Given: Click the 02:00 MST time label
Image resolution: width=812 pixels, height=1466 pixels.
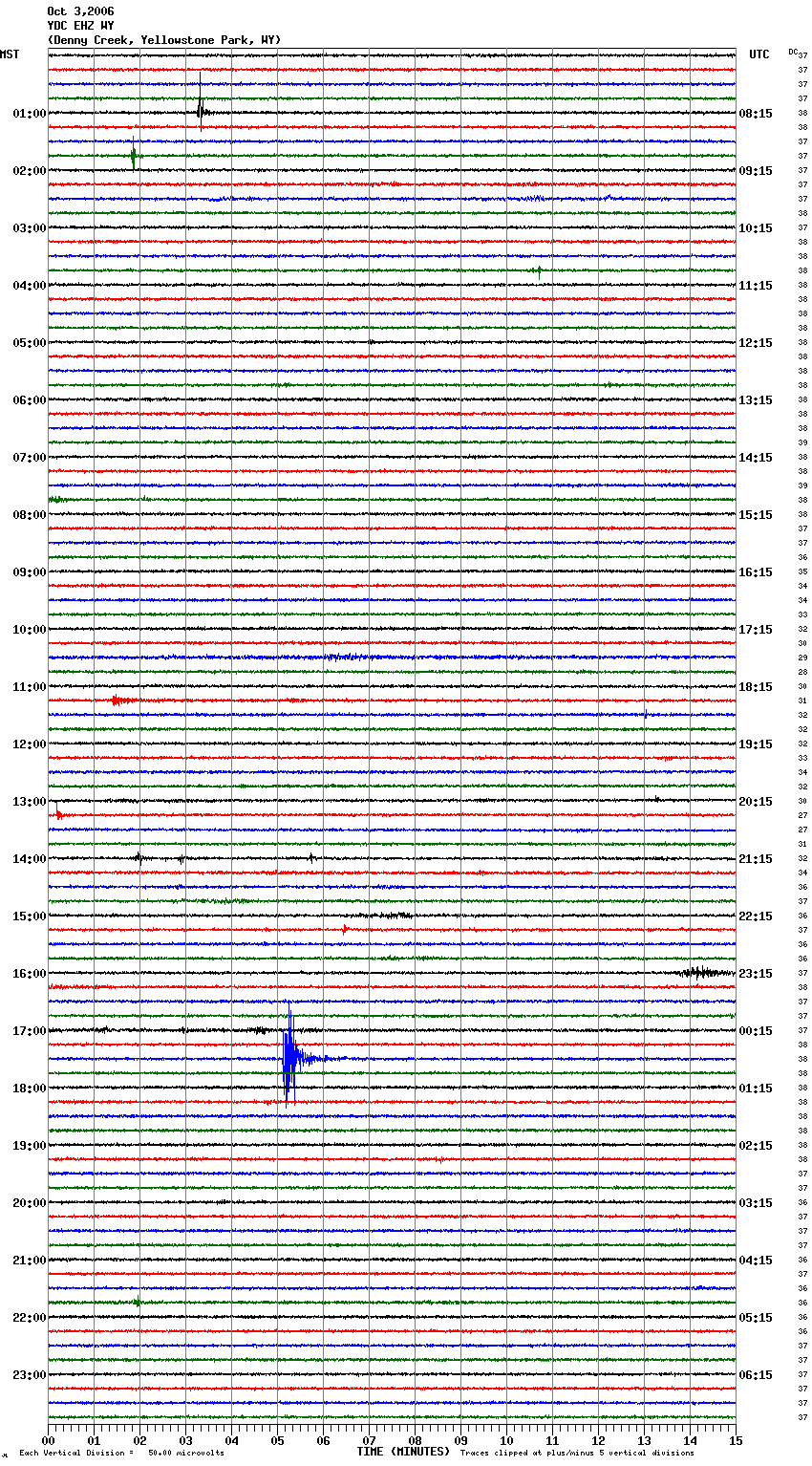Looking at the screenshot, I should [30, 171].
